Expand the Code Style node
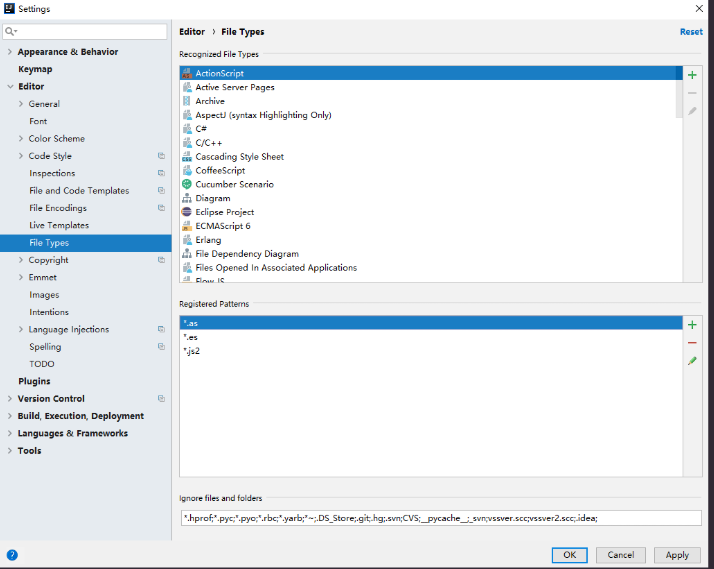The height and width of the screenshot is (569, 714). point(20,156)
